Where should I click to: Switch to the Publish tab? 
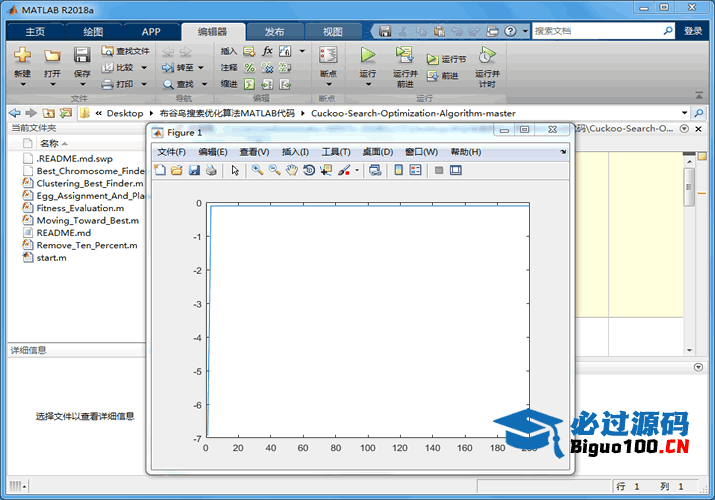(275, 31)
